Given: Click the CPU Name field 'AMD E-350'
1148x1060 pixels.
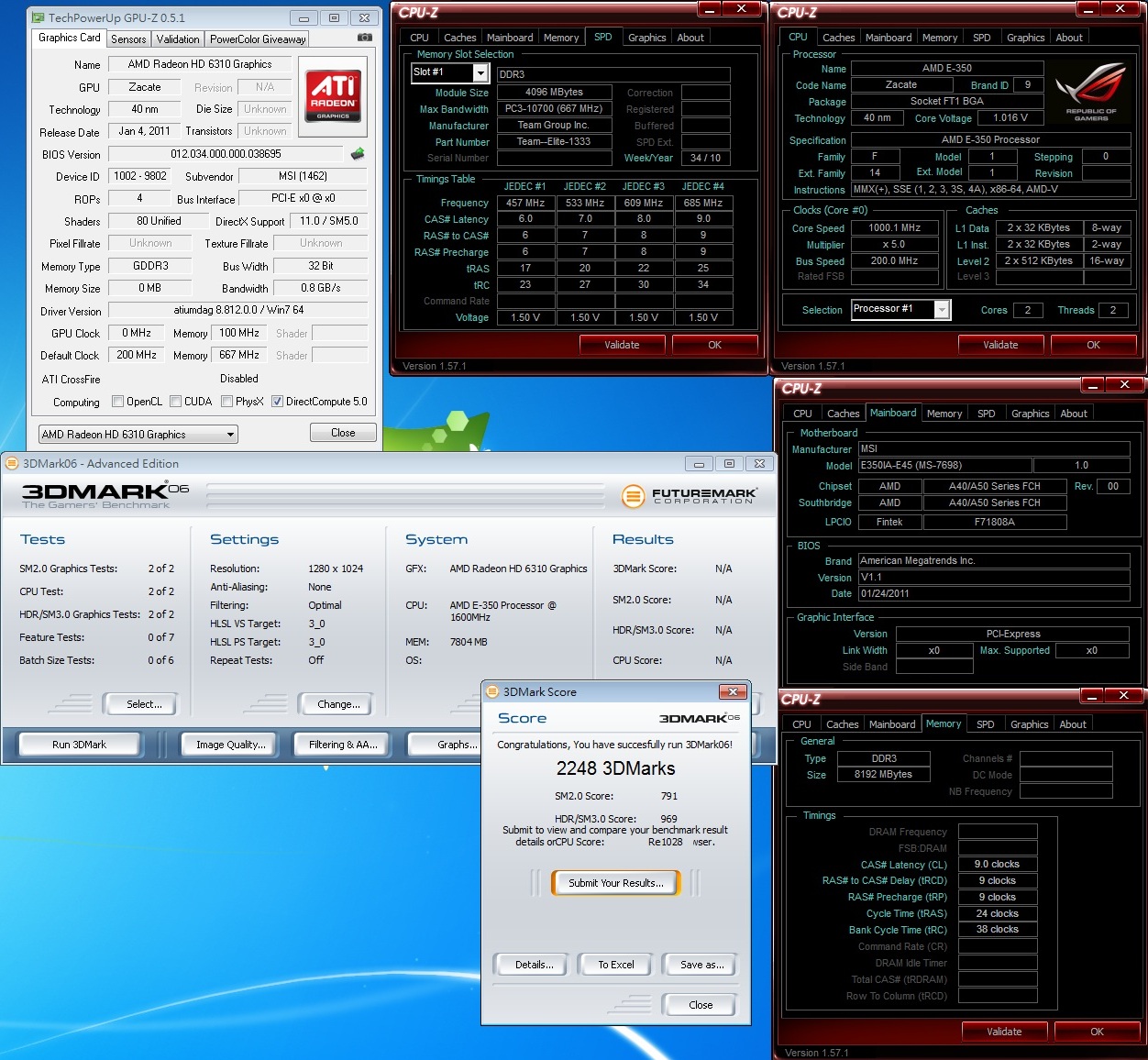Looking at the screenshot, I should [x=947, y=68].
